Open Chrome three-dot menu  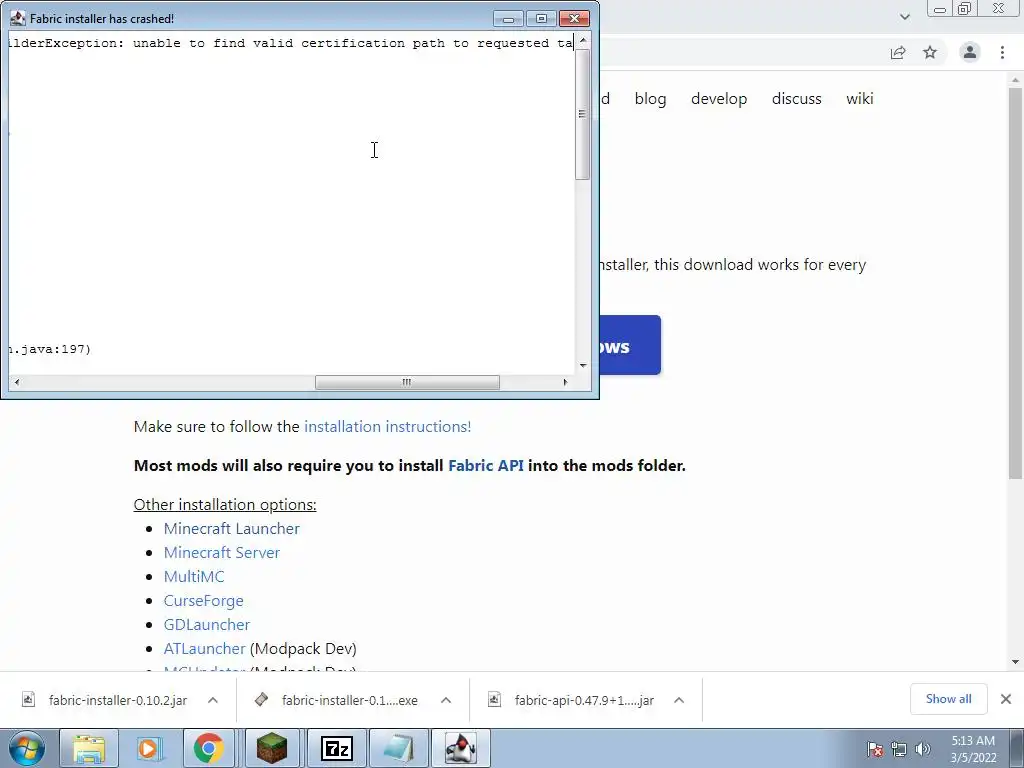click(x=1002, y=52)
